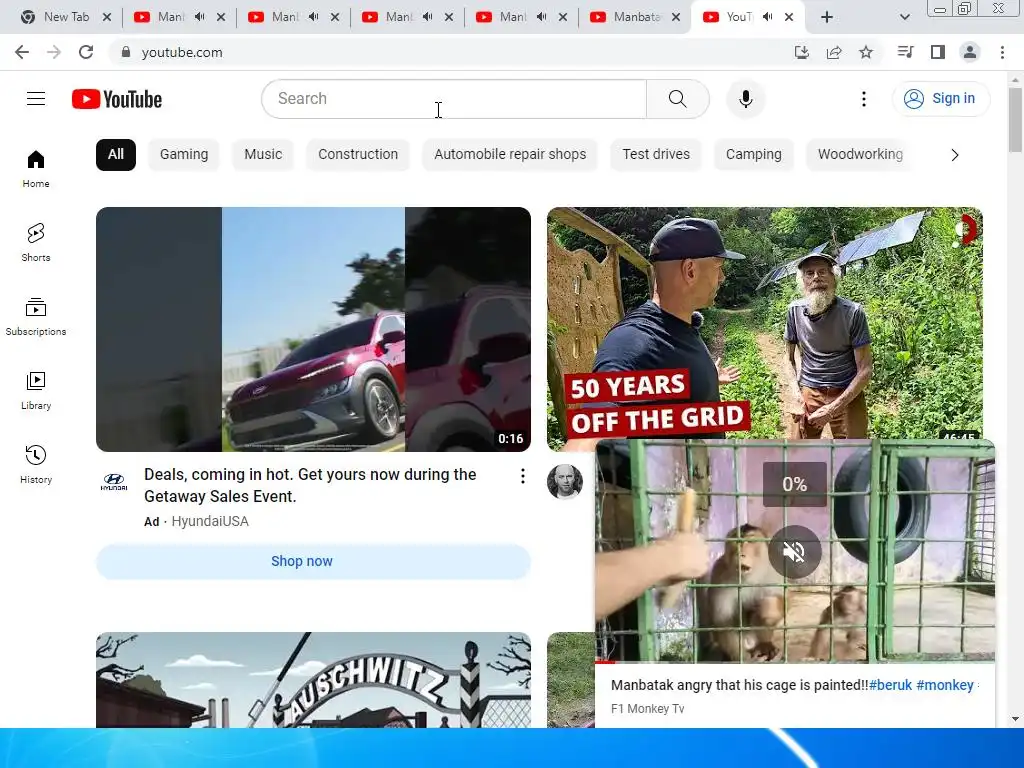Click the 50 Years video channel avatar
Viewport: 1024px width, 768px height.
click(565, 482)
